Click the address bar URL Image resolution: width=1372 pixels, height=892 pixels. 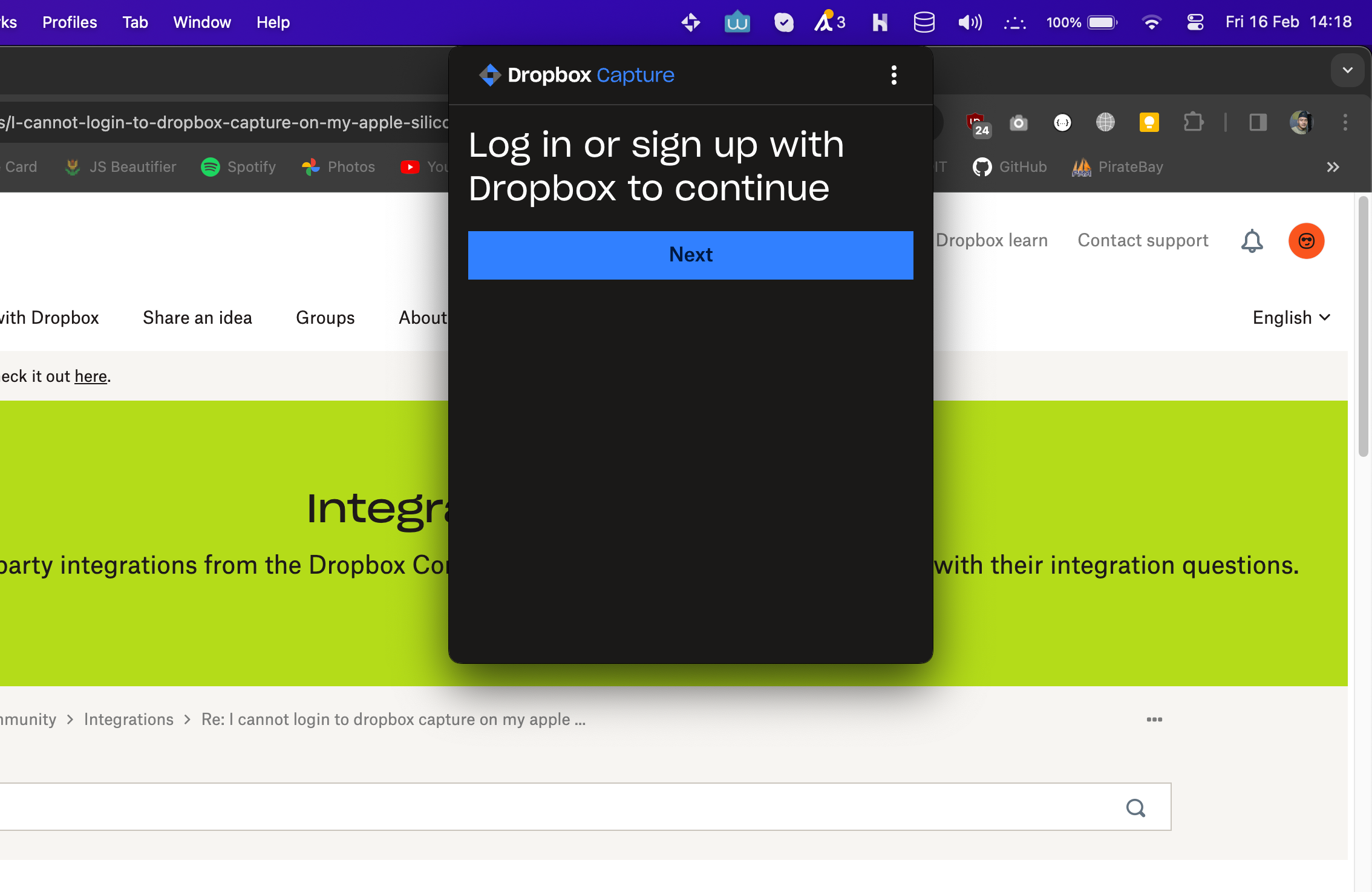224,123
